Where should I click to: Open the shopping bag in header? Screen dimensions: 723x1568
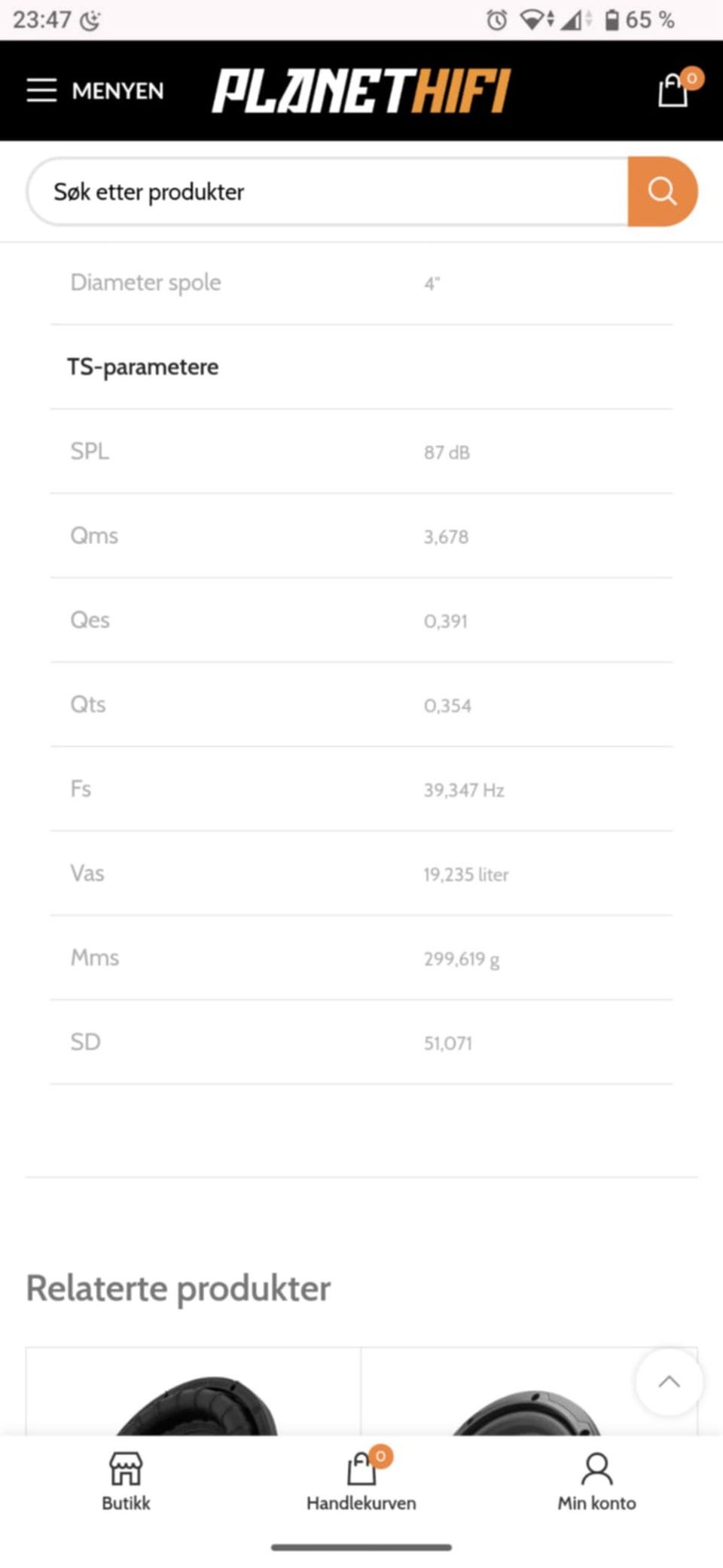[x=672, y=92]
